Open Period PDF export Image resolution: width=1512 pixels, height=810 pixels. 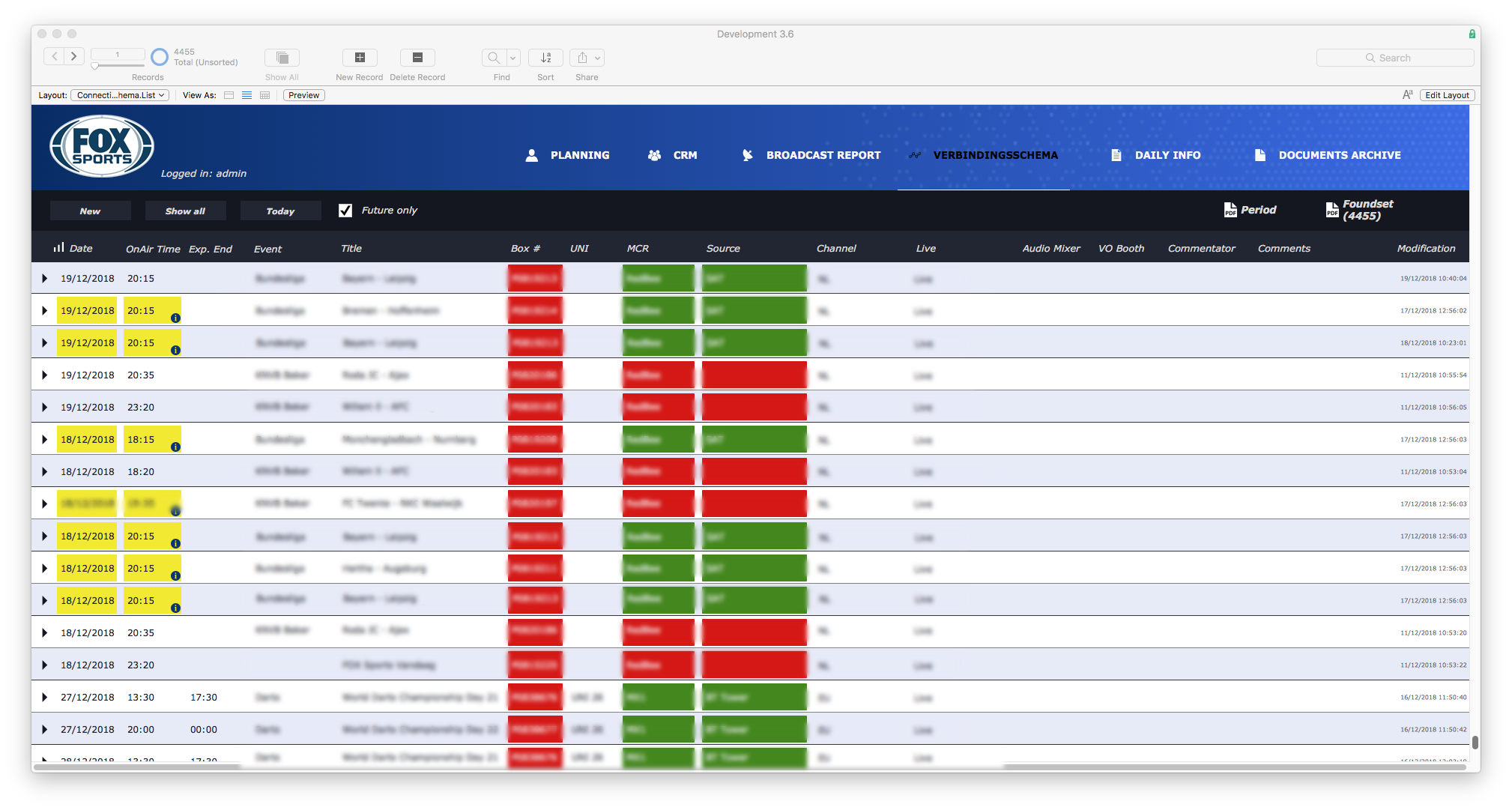point(1250,210)
